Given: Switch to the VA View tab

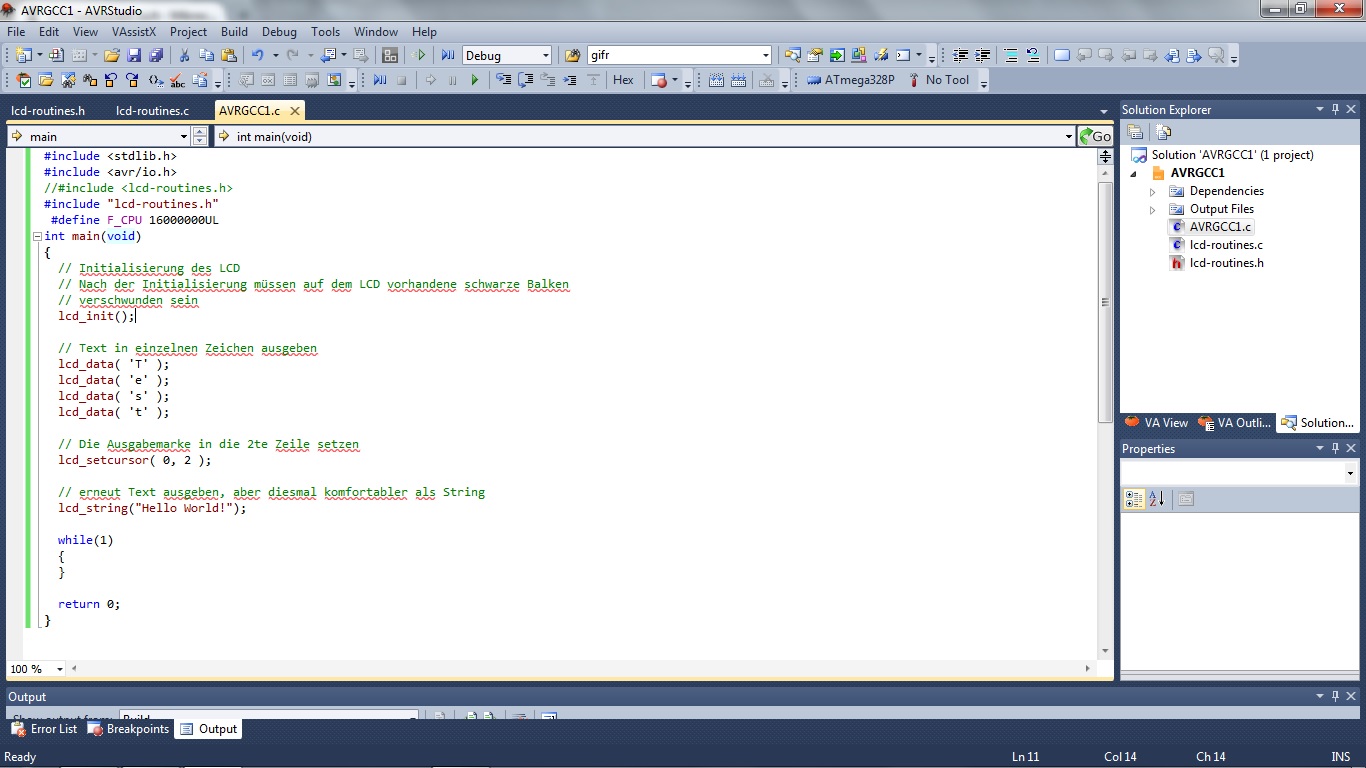Looking at the screenshot, I should click(1157, 423).
